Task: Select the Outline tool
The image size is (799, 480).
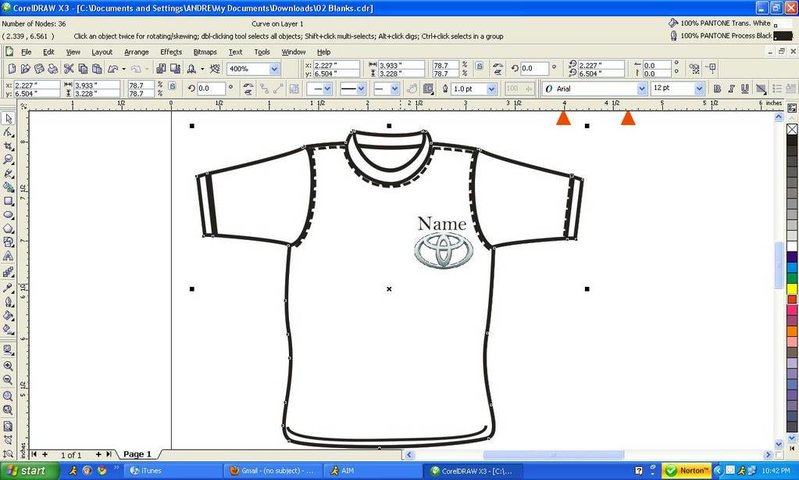Action: pyautogui.click(x=8, y=302)
